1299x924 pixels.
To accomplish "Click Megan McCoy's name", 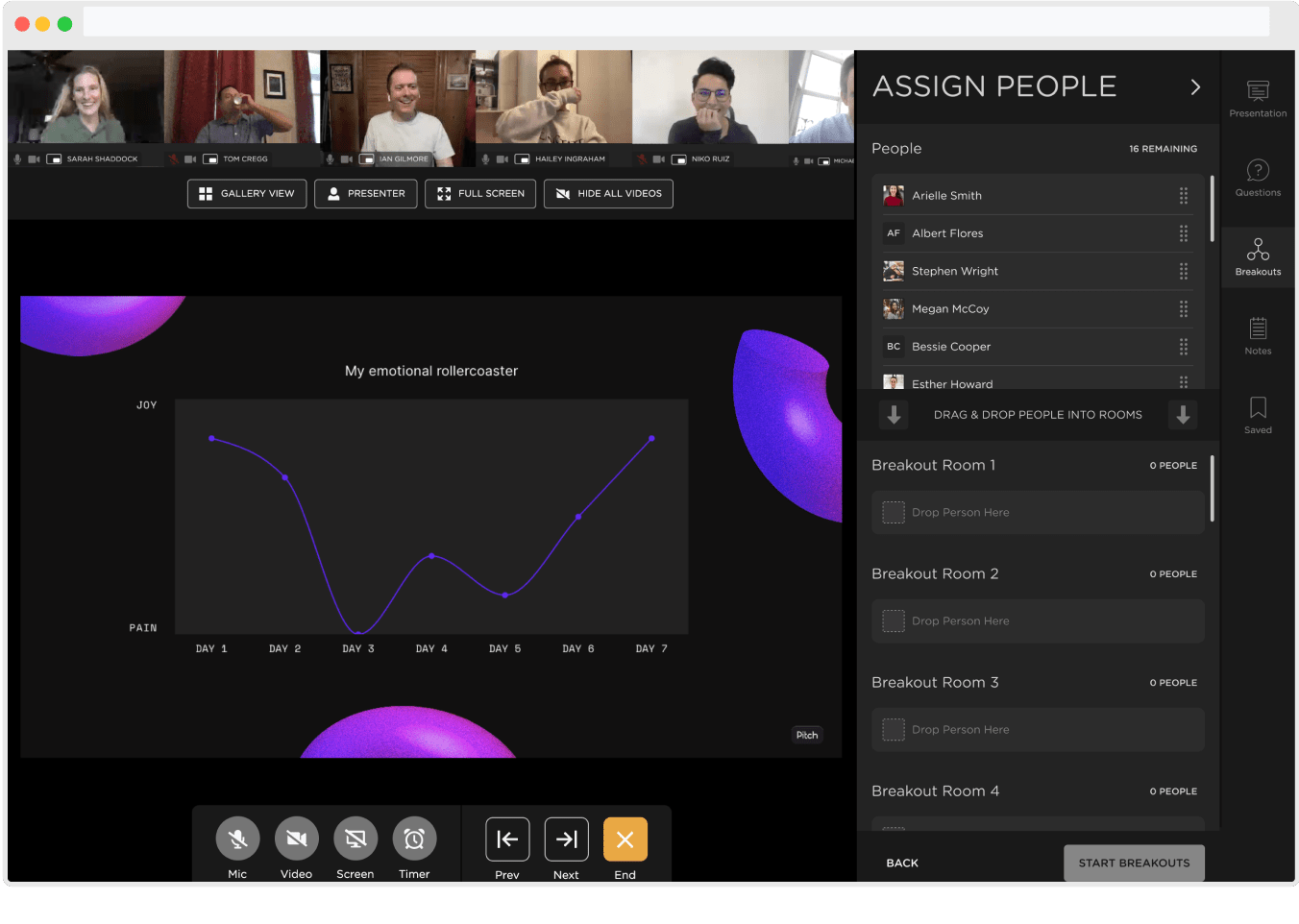I will coord(950,308).
